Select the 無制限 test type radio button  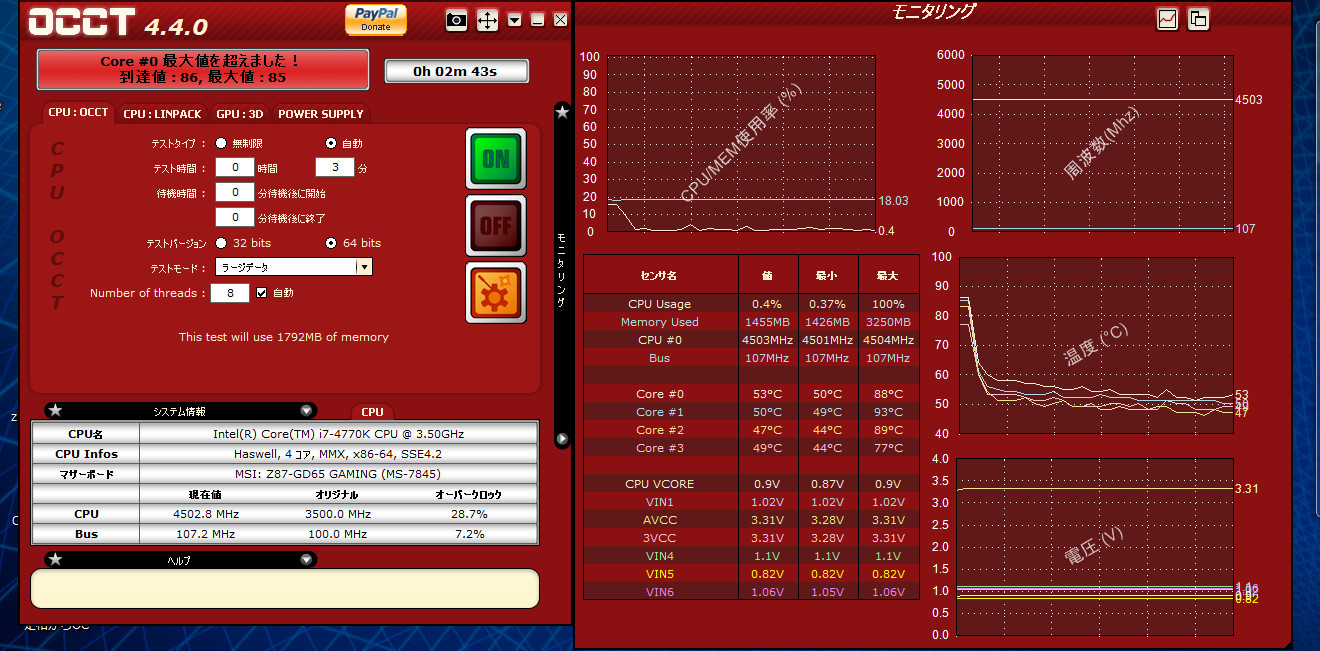point(221,144)
